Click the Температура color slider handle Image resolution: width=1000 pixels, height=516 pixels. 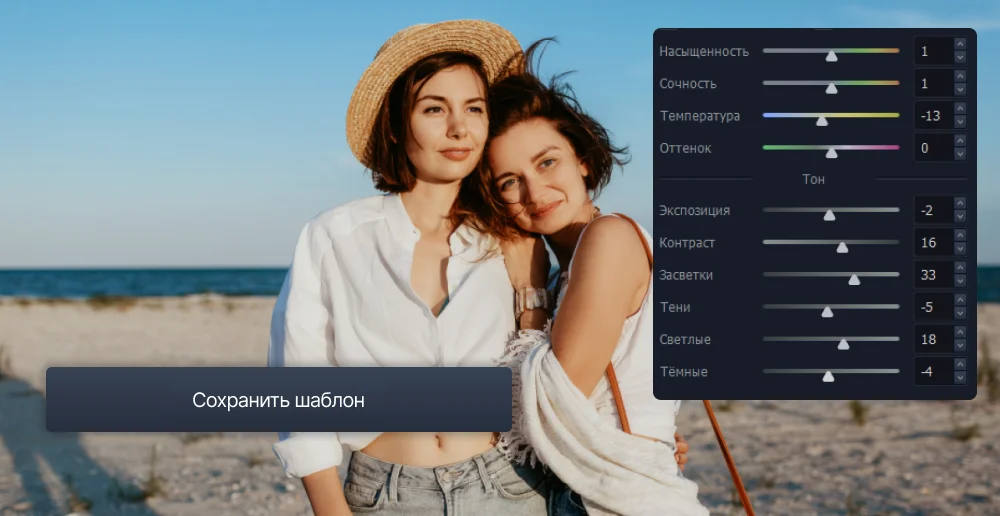pos(822,120)
